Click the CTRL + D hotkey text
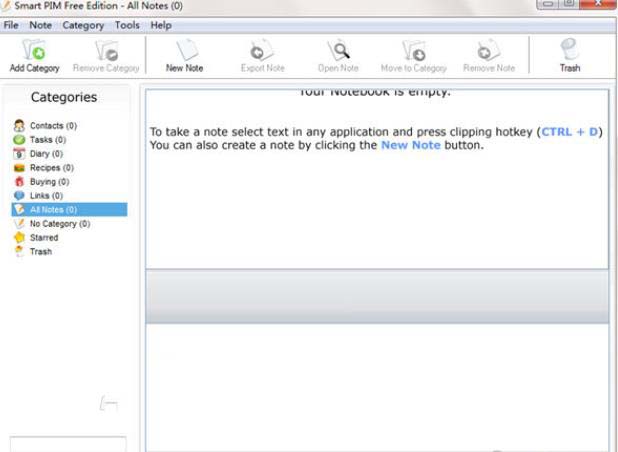 coord(570,132)
